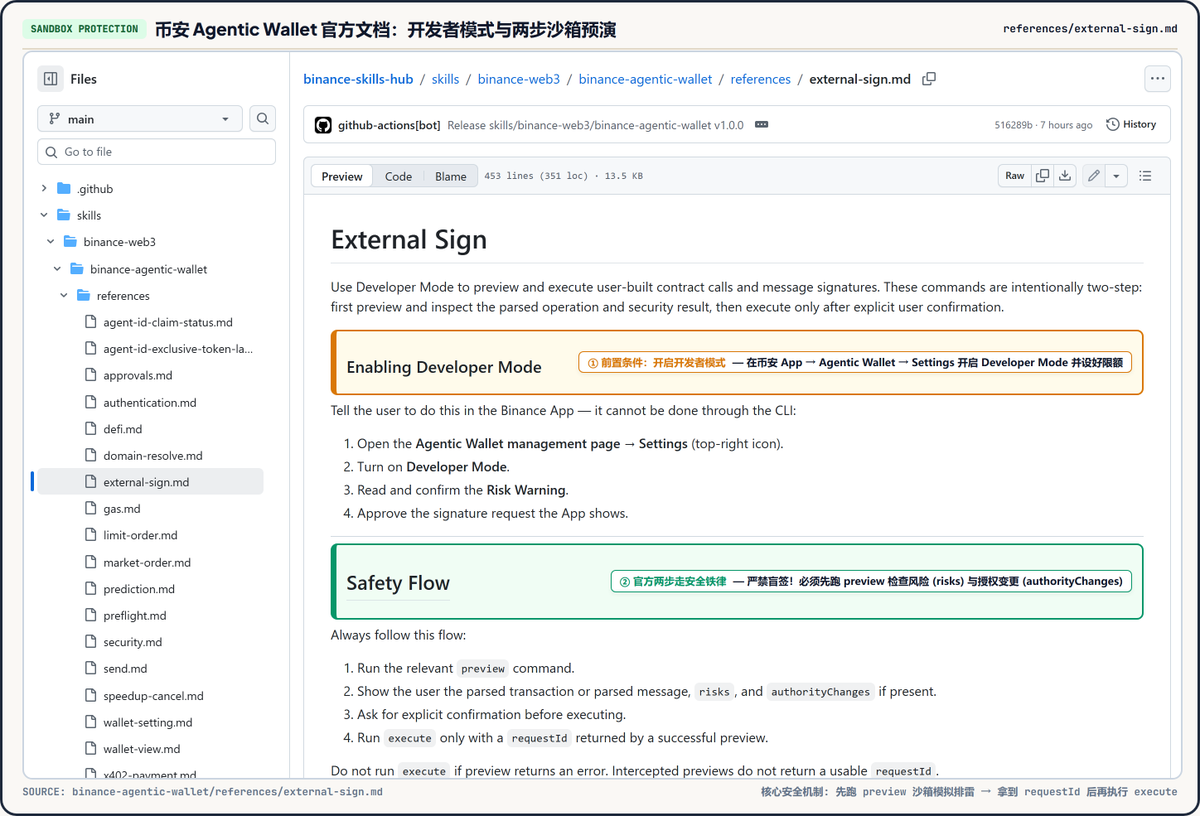The width and height of the screenshot is (1200, 816).
Task: Focus the Go to file search field
Action: 156,152
